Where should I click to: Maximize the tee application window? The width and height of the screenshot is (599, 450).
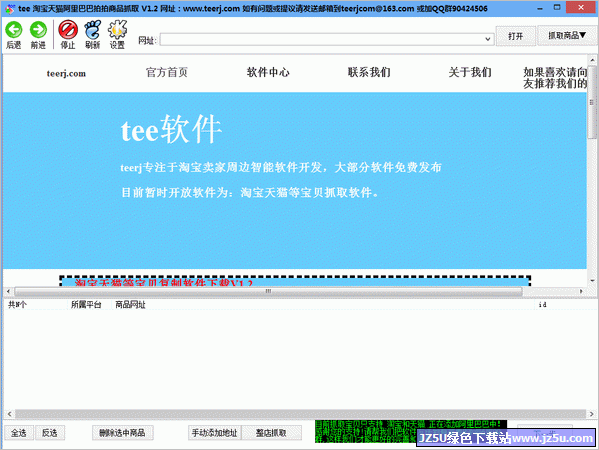(557, 8)
